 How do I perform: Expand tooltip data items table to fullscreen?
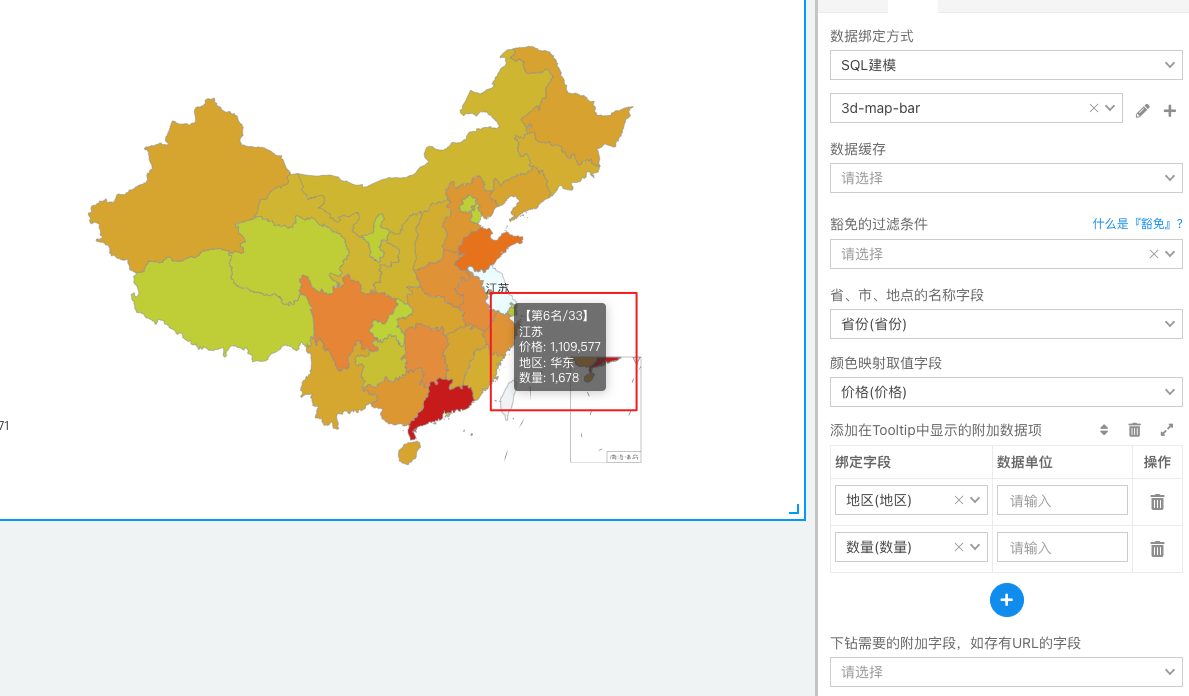click(x=1166, y=430)
